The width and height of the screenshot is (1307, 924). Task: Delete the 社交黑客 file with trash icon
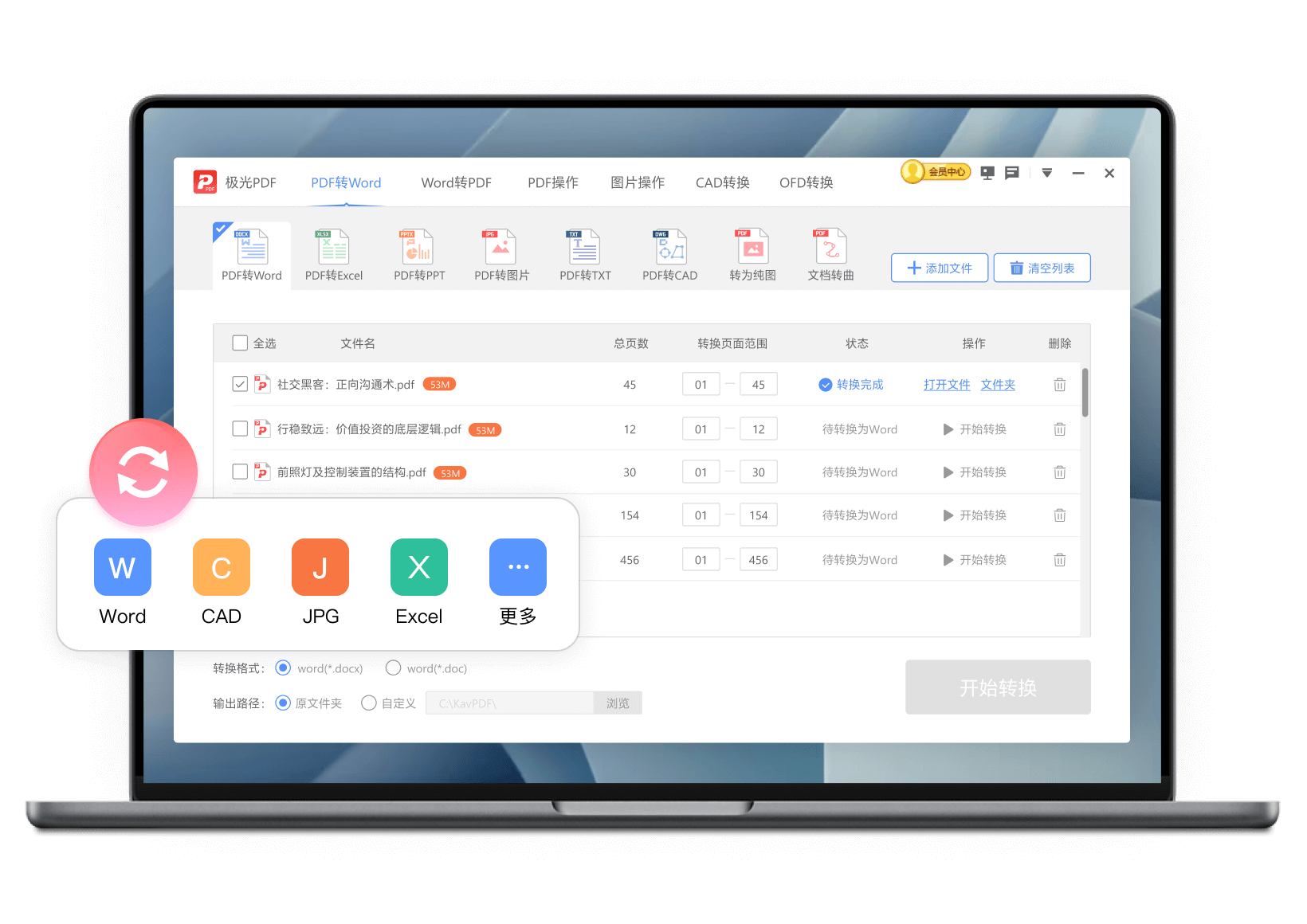pyautogui.click(x=1059, y=385)
